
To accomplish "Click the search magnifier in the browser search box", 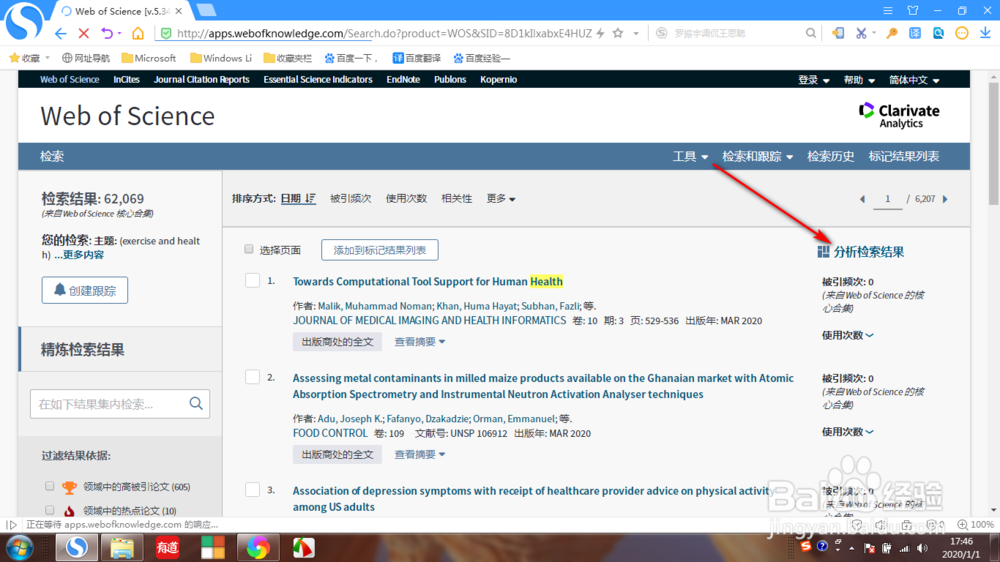I will point(811,33).
